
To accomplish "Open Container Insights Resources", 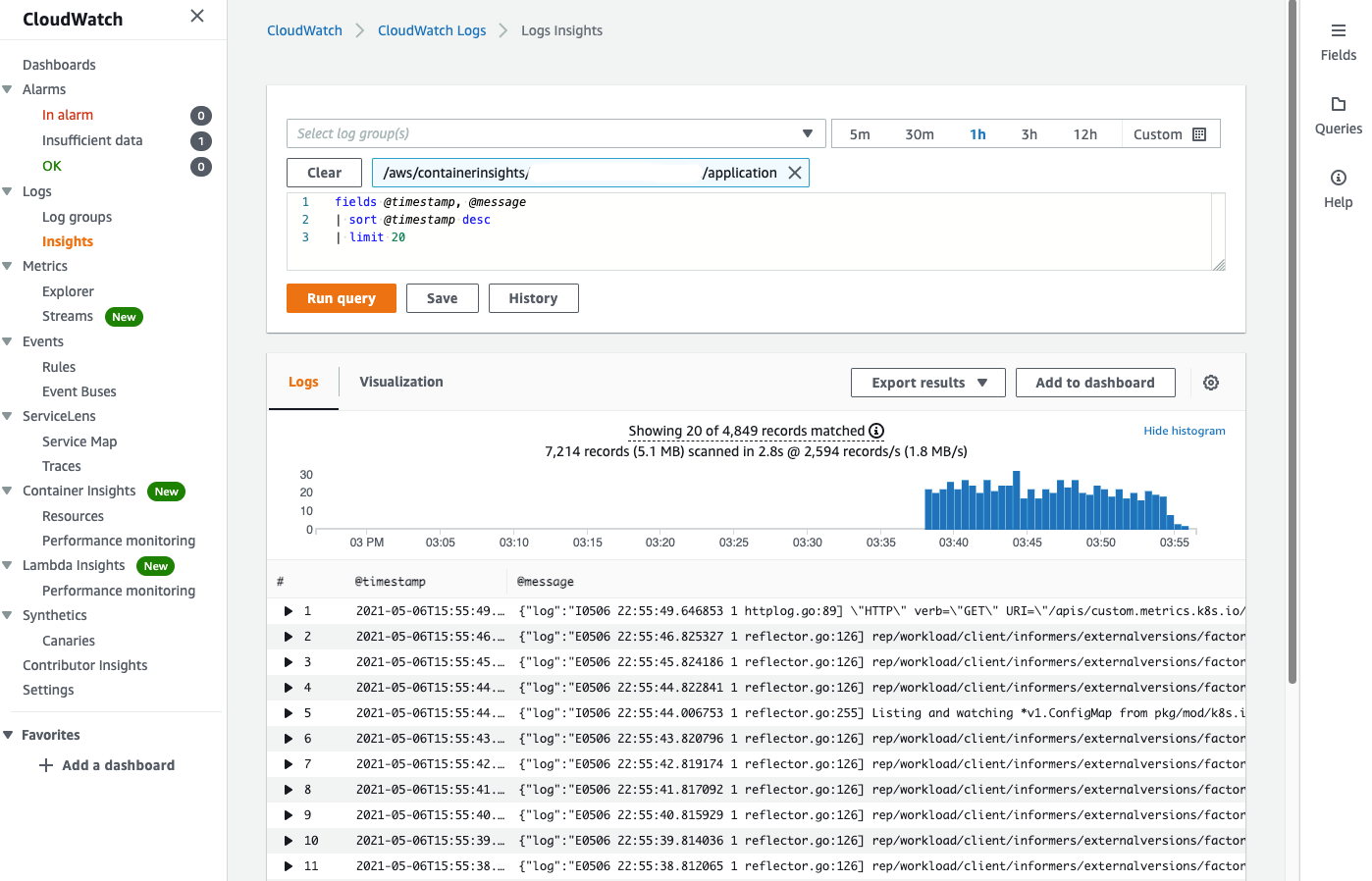I will tap(73, 516).
